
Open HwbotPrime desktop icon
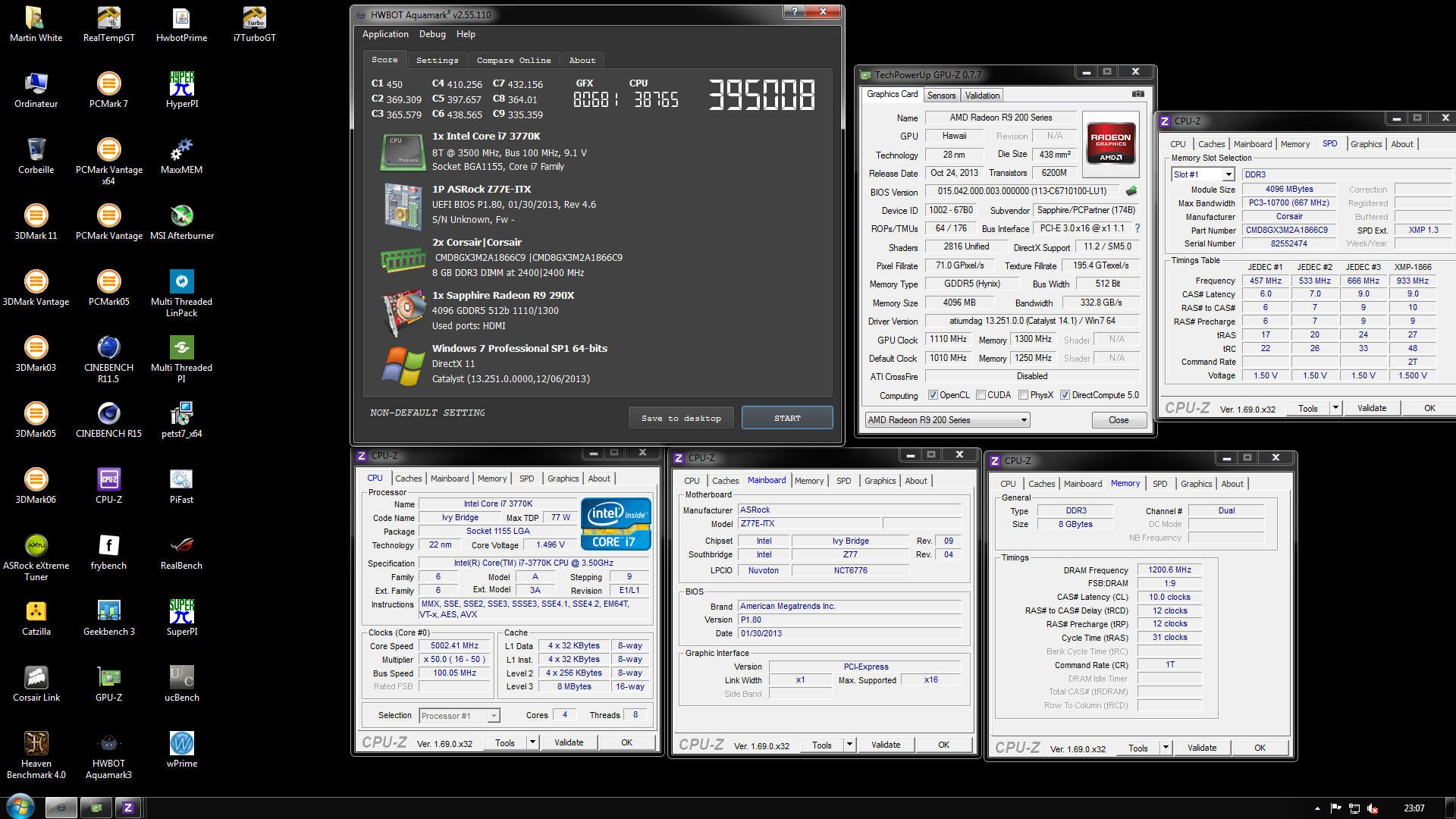click(182, 24)
